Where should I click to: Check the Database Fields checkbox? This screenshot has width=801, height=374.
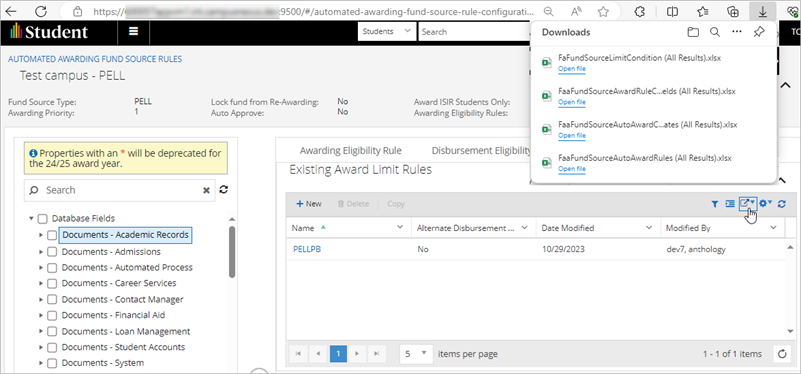coord(43,219)
